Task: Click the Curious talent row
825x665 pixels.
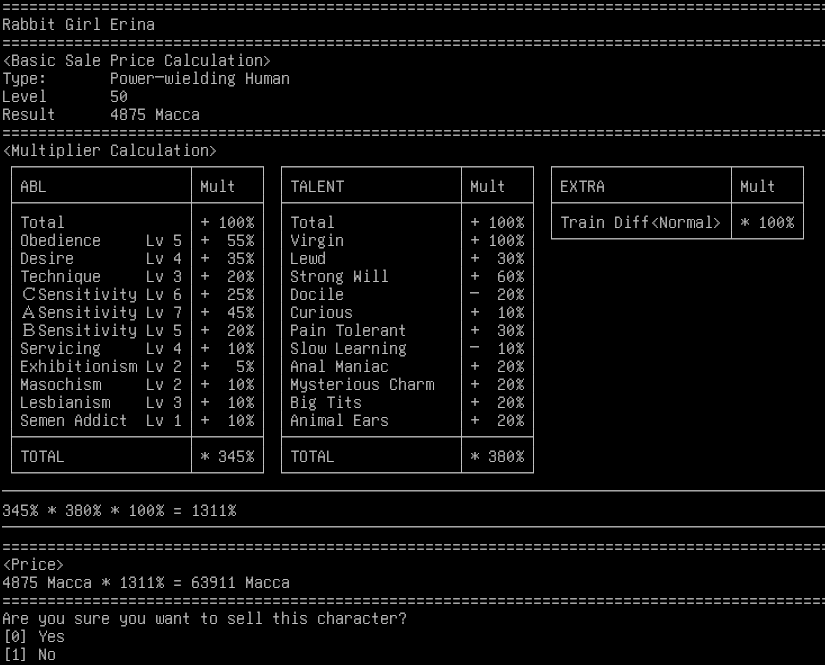Action: click(407, 313)
